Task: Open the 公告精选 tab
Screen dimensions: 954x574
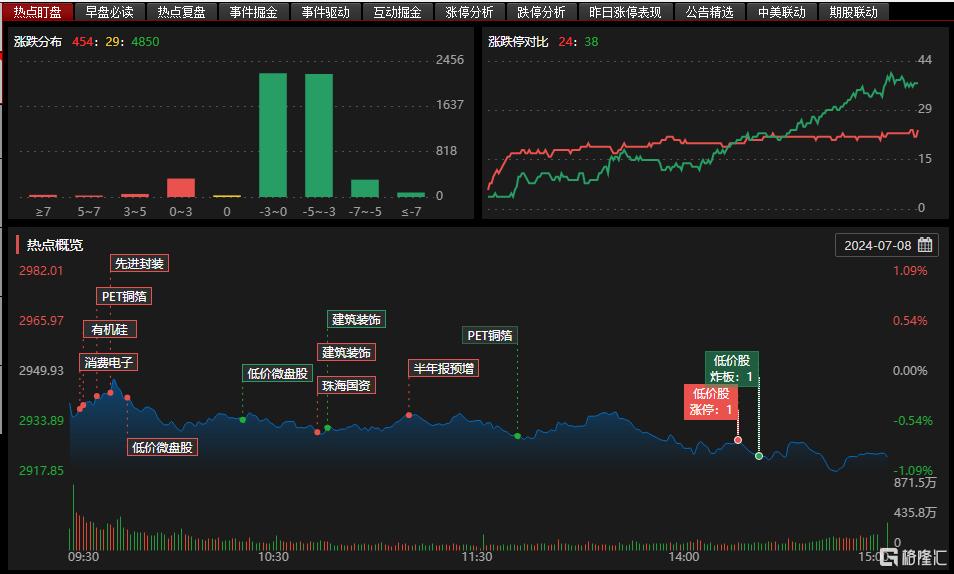Action: [x=709, y=12]
